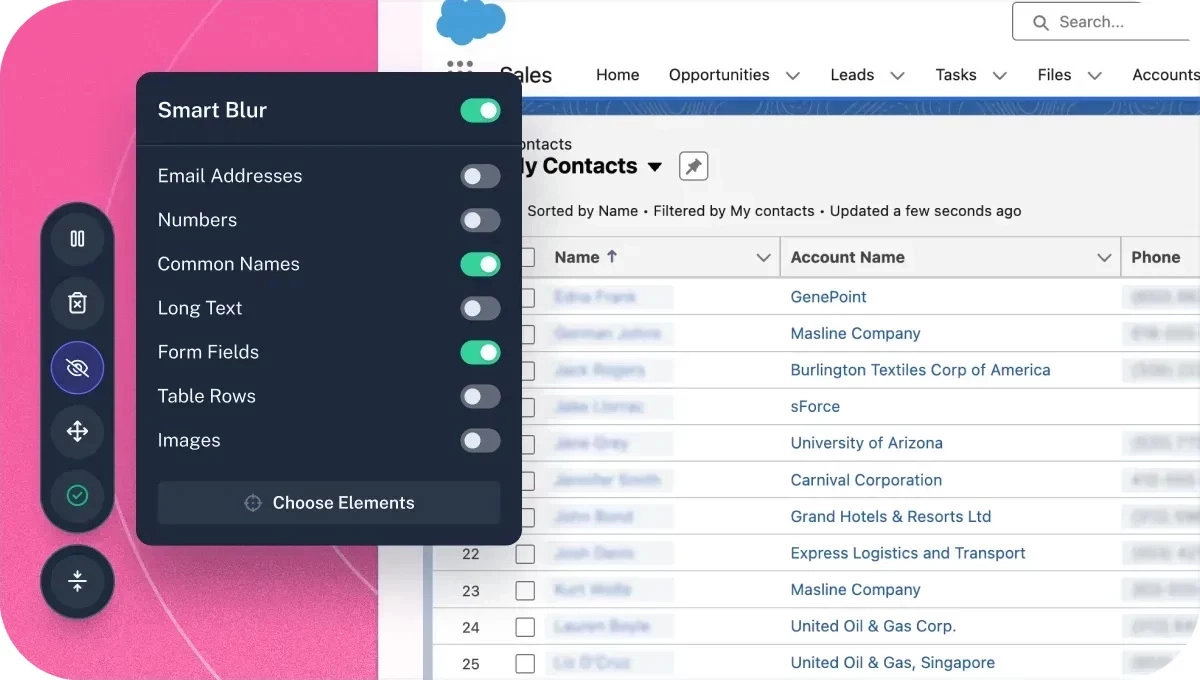
Task: Collapse the toolbar with round collapse button
Action: click(77, 582)
